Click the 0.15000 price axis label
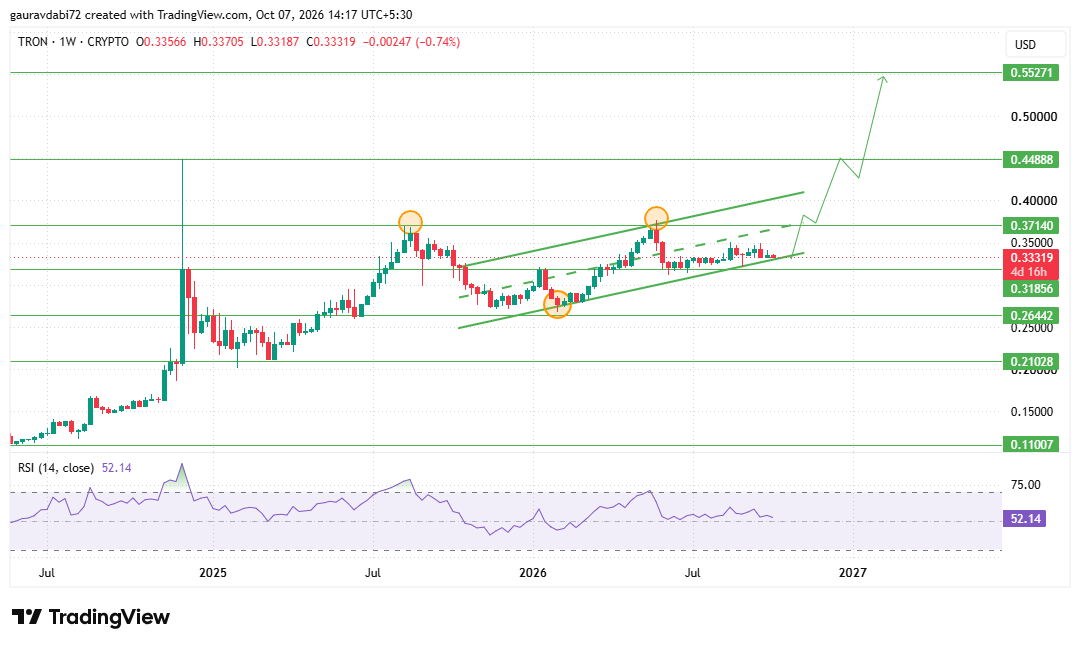 click(x=1034, y=412)
